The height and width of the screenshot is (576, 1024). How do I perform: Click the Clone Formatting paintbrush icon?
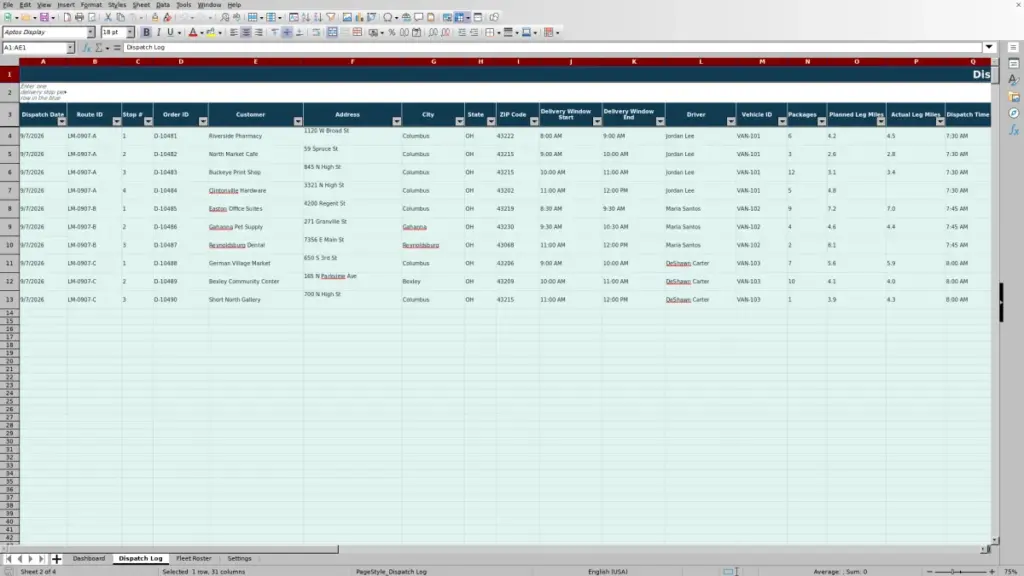pyautogui.click(x=155, y=17)
